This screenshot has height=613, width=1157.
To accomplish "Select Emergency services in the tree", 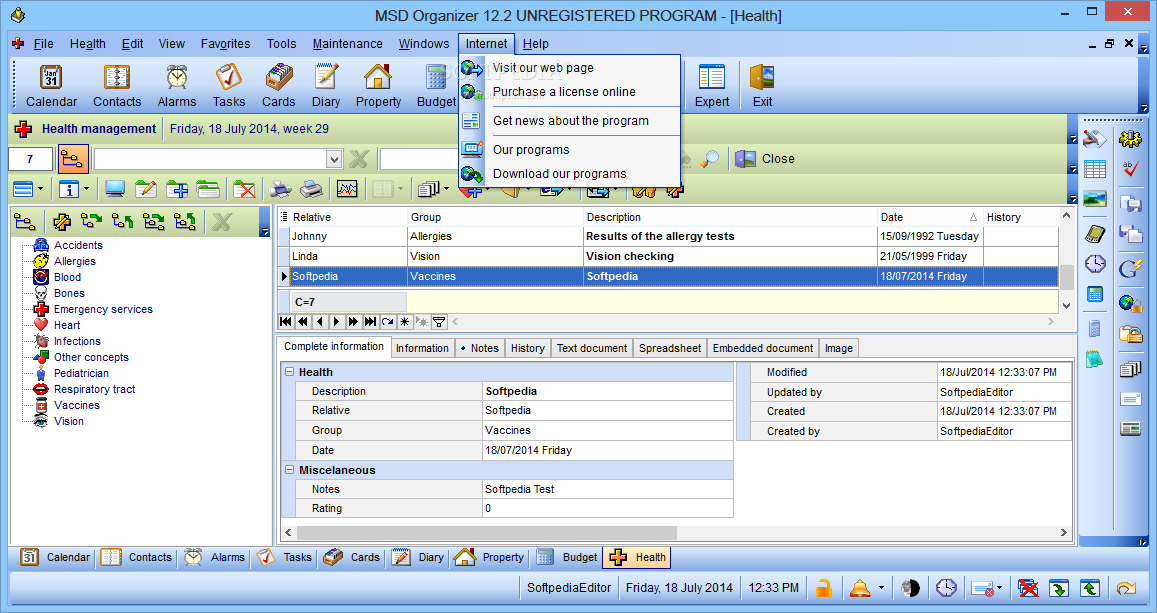I will coord(103,309).
